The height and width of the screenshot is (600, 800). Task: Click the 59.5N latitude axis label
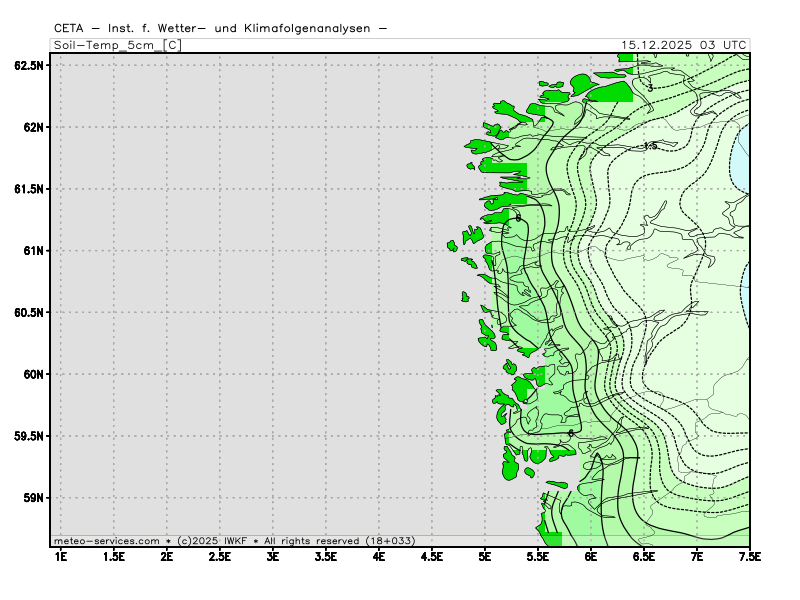coord(29,436)
